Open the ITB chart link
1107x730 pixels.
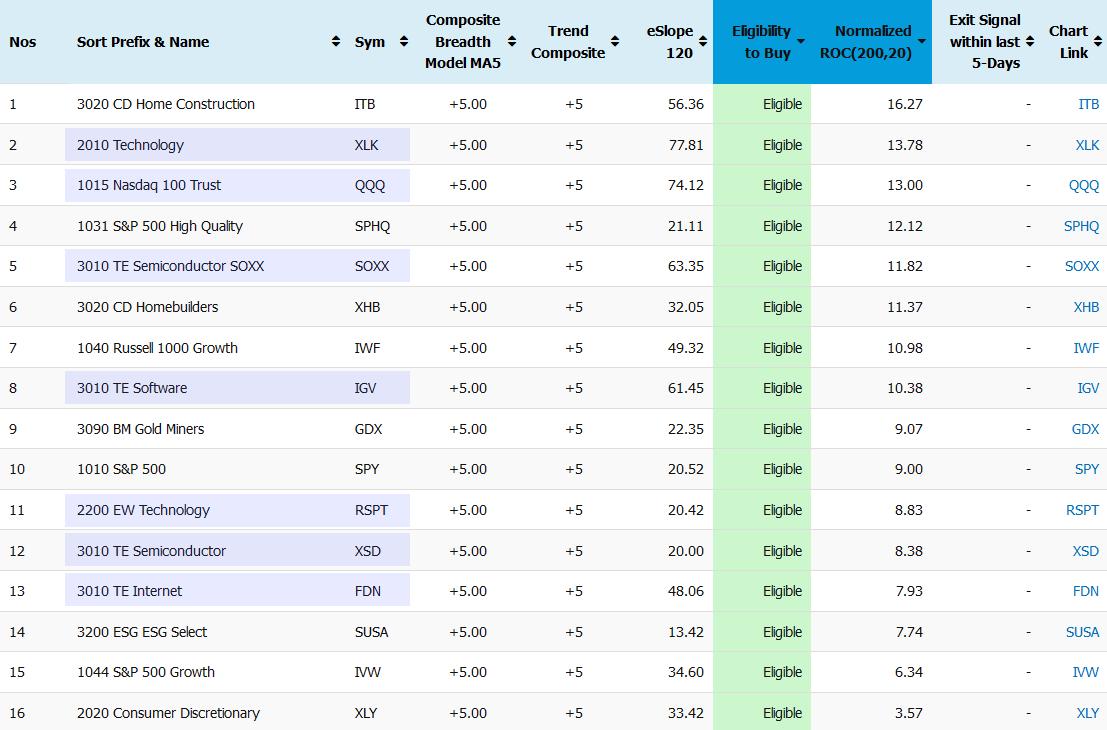(x=1088, y=104)
